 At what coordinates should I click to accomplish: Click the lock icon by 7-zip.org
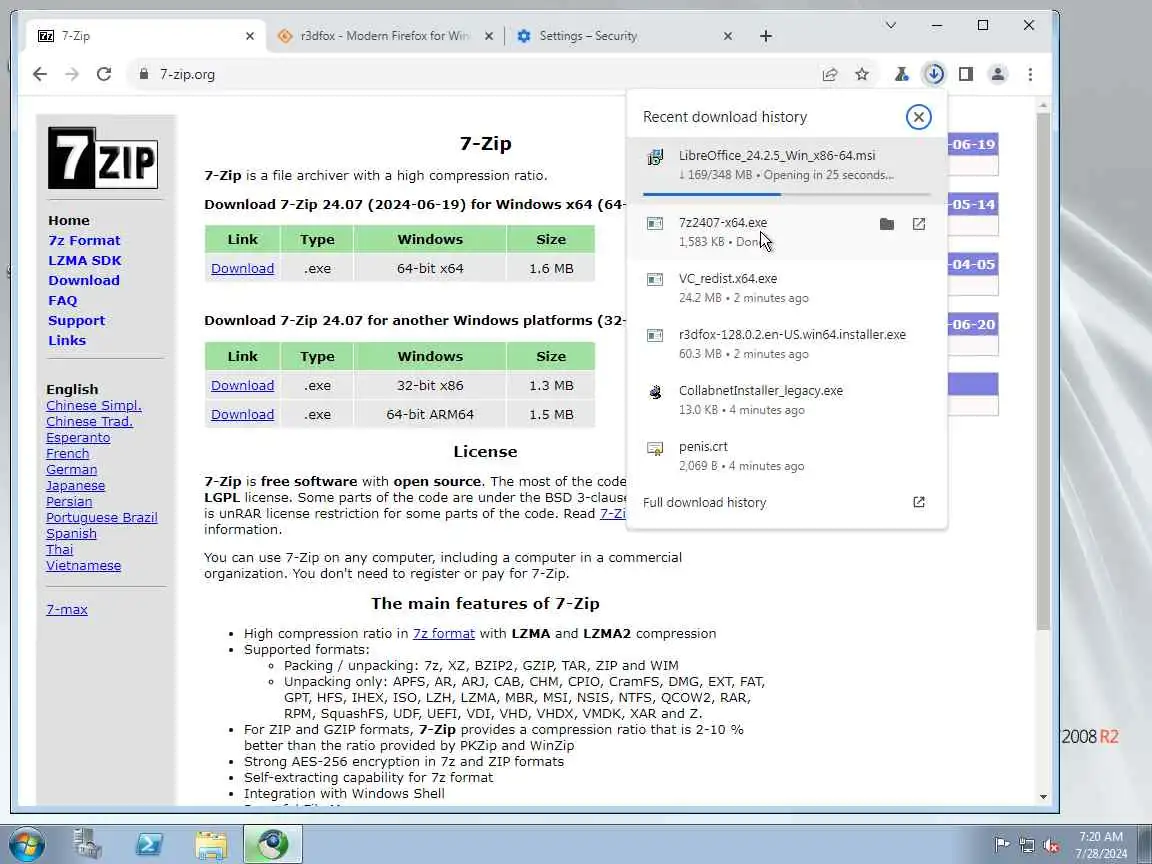pos(144,74)
